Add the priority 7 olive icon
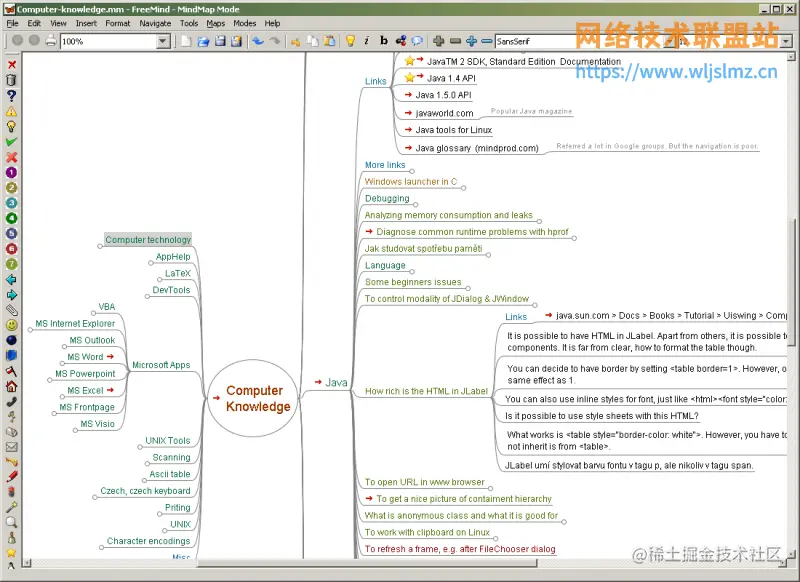 pos(11,264)
